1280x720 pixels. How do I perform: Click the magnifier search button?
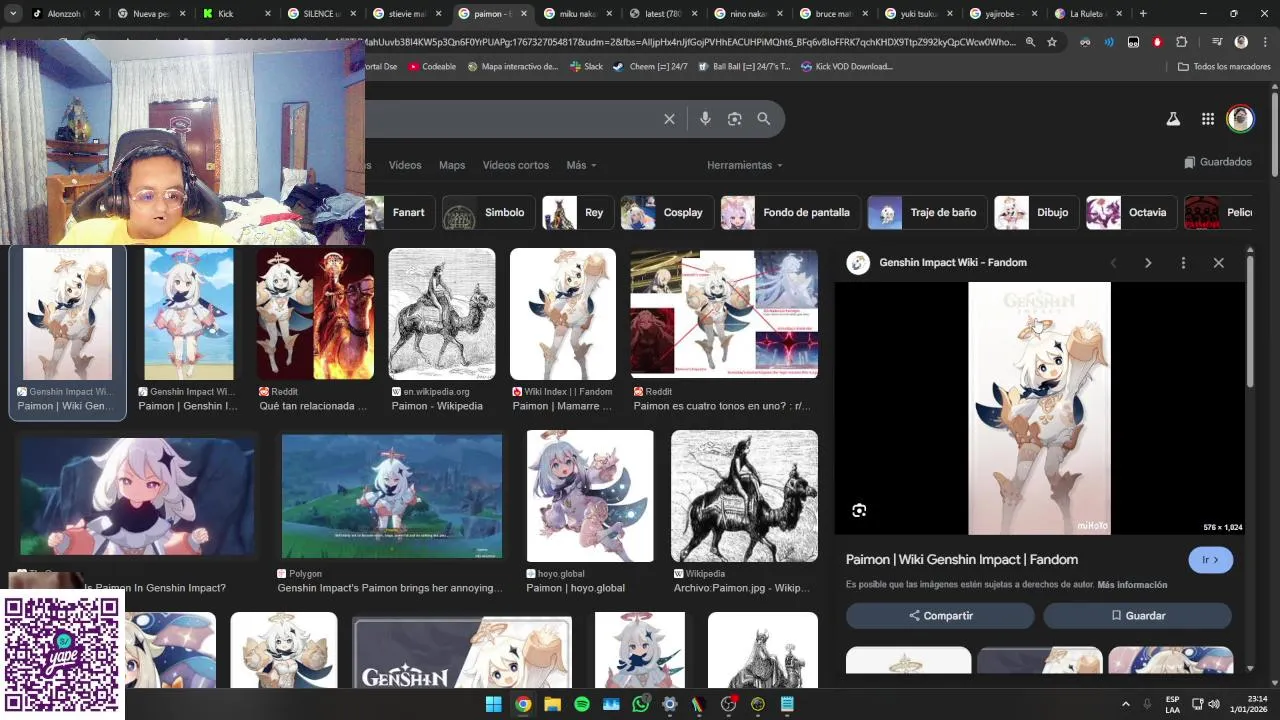[x=763, y=119]
